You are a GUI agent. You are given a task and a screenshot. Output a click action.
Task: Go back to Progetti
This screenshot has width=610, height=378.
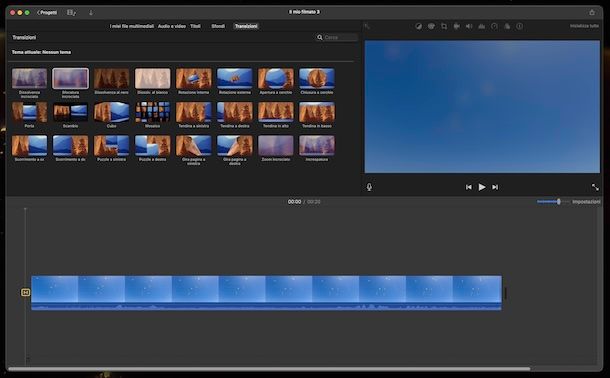click(x=47, y=12)
